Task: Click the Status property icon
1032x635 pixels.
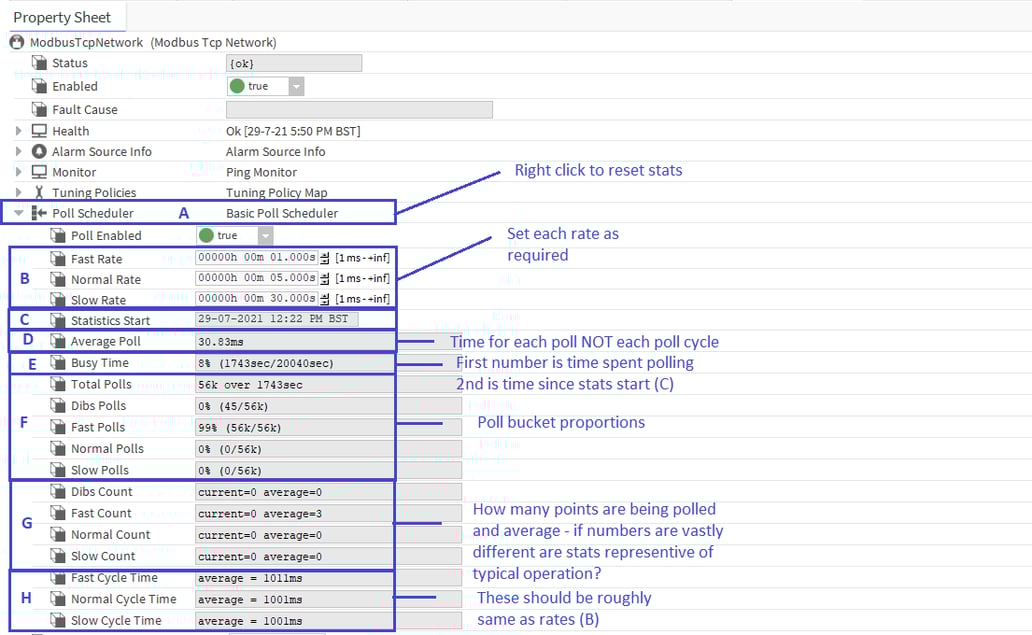Action: (x=40, y=64)
